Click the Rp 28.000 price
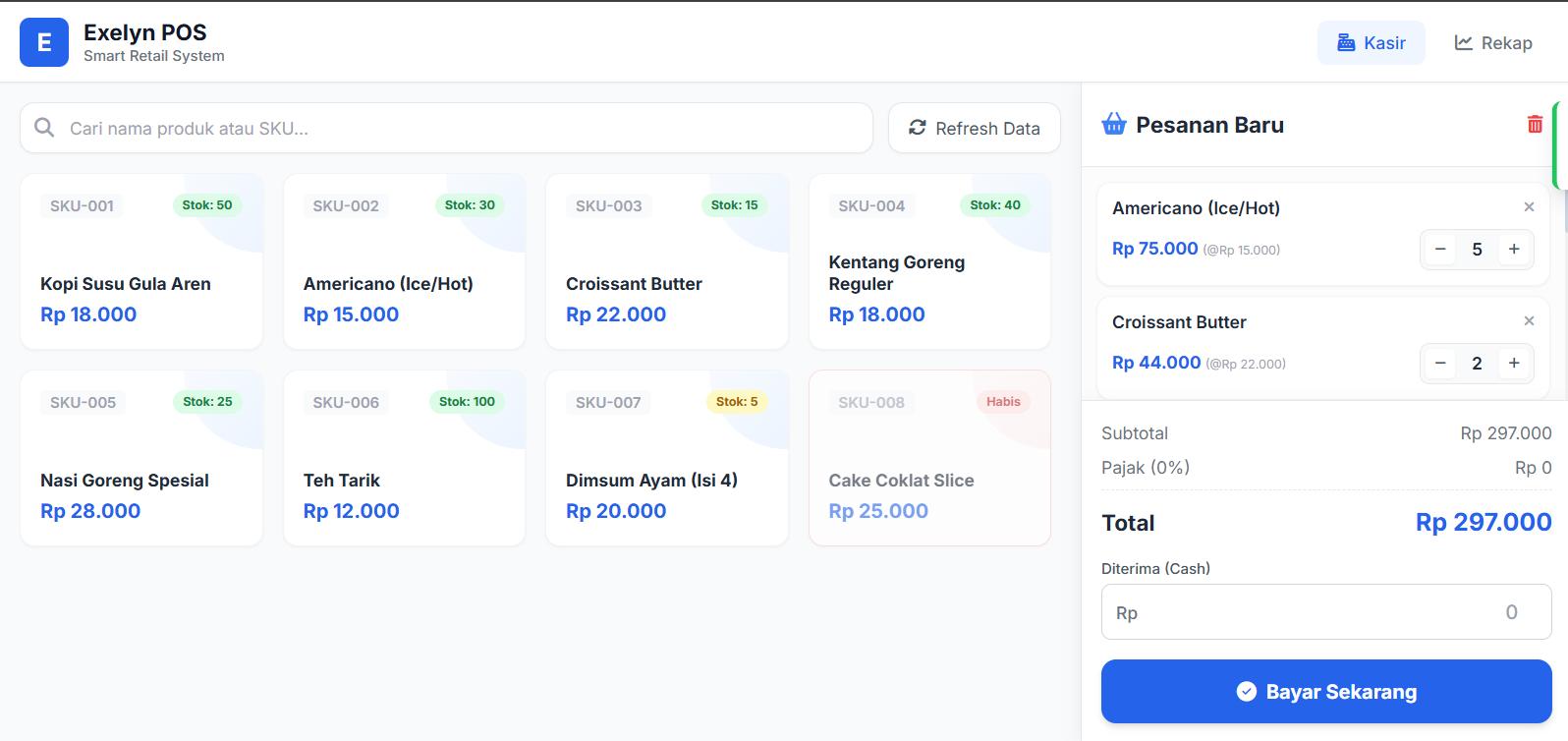 point(90,511)
